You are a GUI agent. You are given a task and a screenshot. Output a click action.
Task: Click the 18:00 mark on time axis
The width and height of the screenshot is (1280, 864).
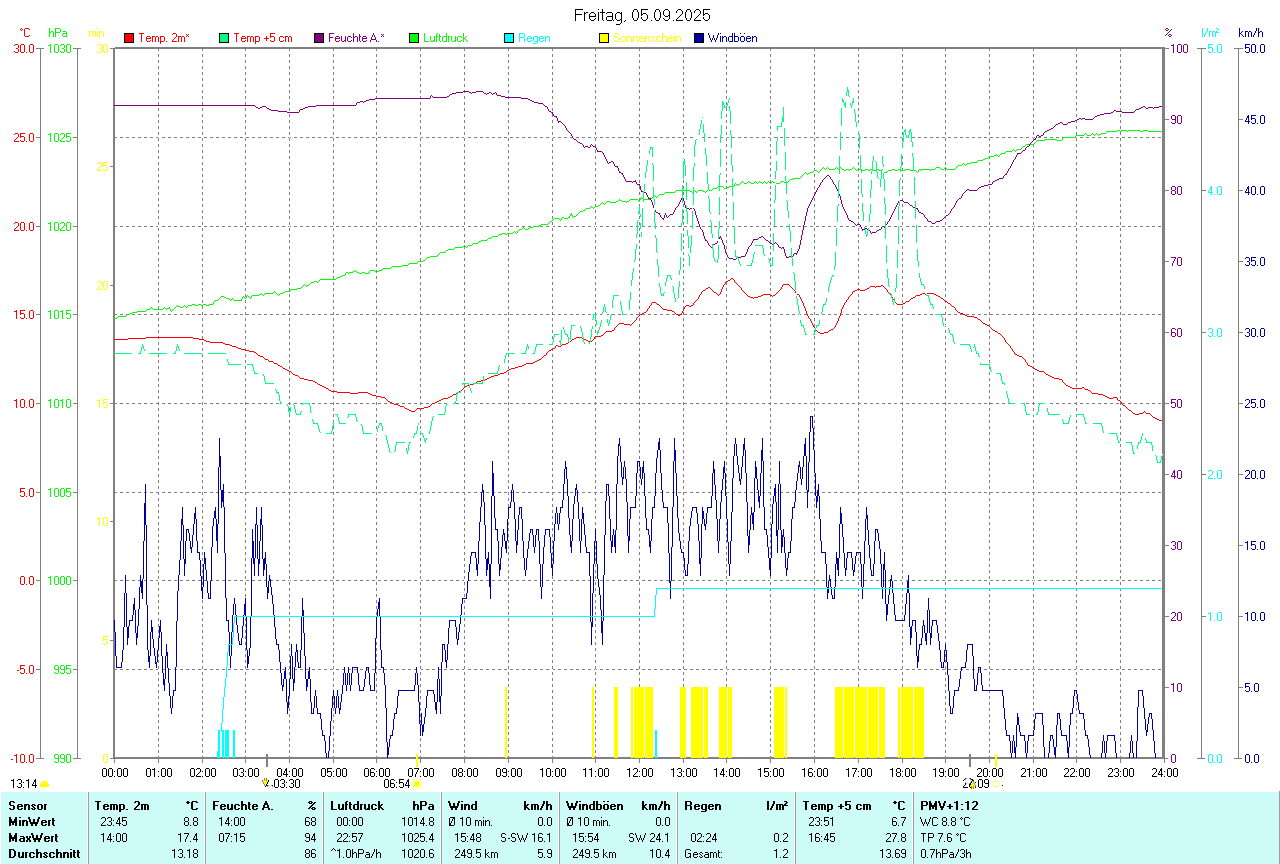902,772
